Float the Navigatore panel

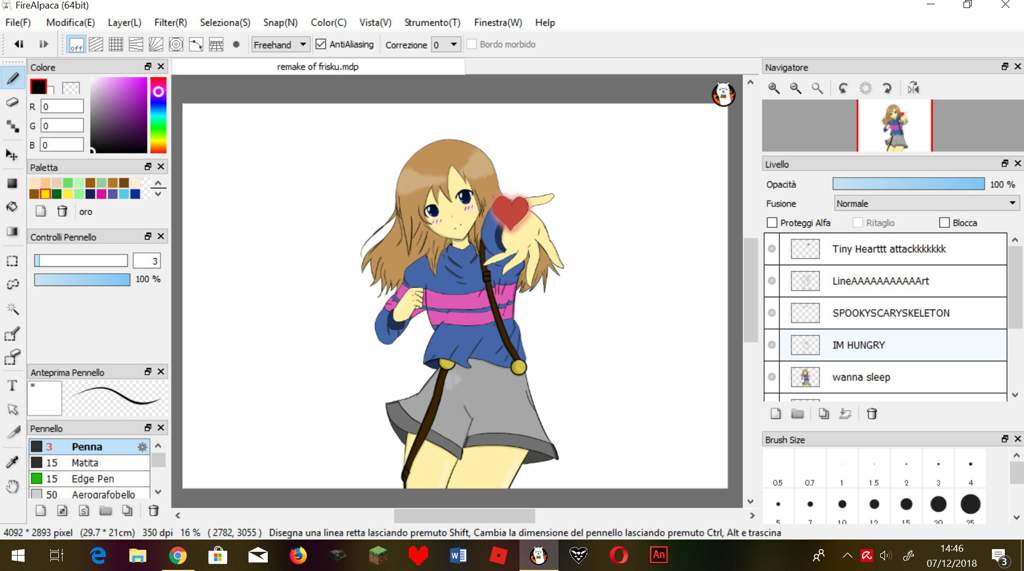(x=1004, y=67)
